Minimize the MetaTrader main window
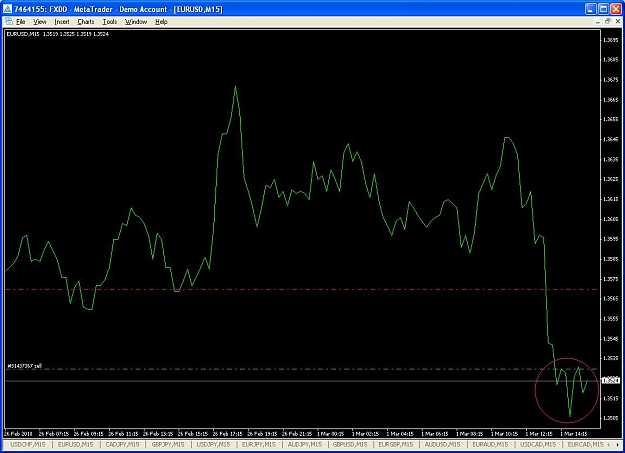Image resolution: width=625 pixels, height=453 pixels. click(x=591, y=9)
